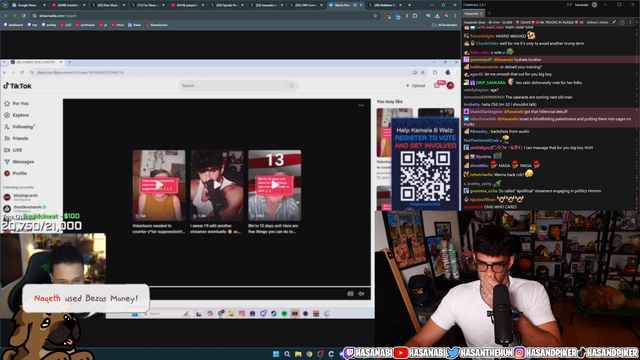Open dashboard bookmark
This screenshot has width=640, height=360.
coord(13,25)
